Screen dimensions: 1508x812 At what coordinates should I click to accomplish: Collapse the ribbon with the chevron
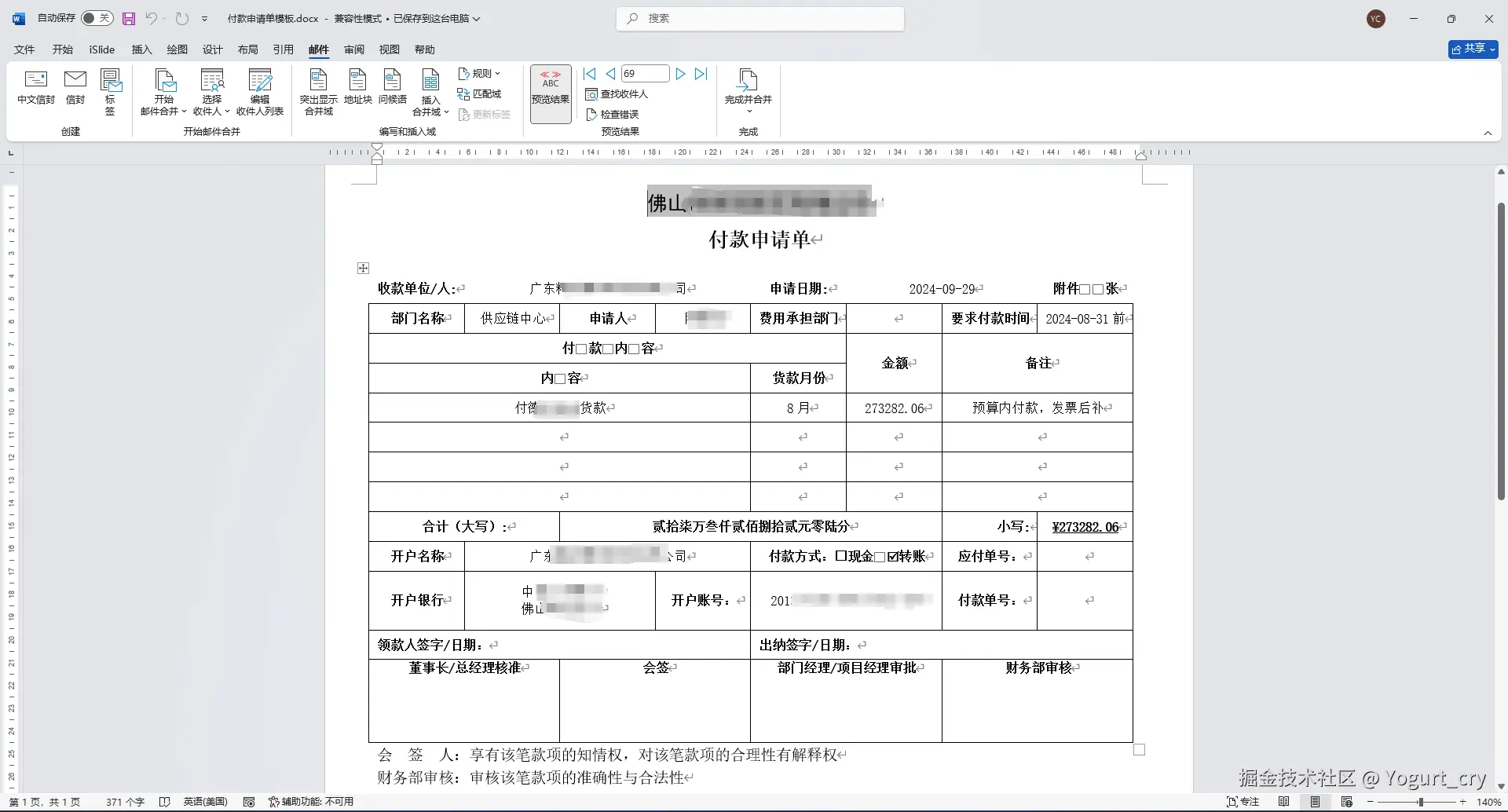point(1488,133)
